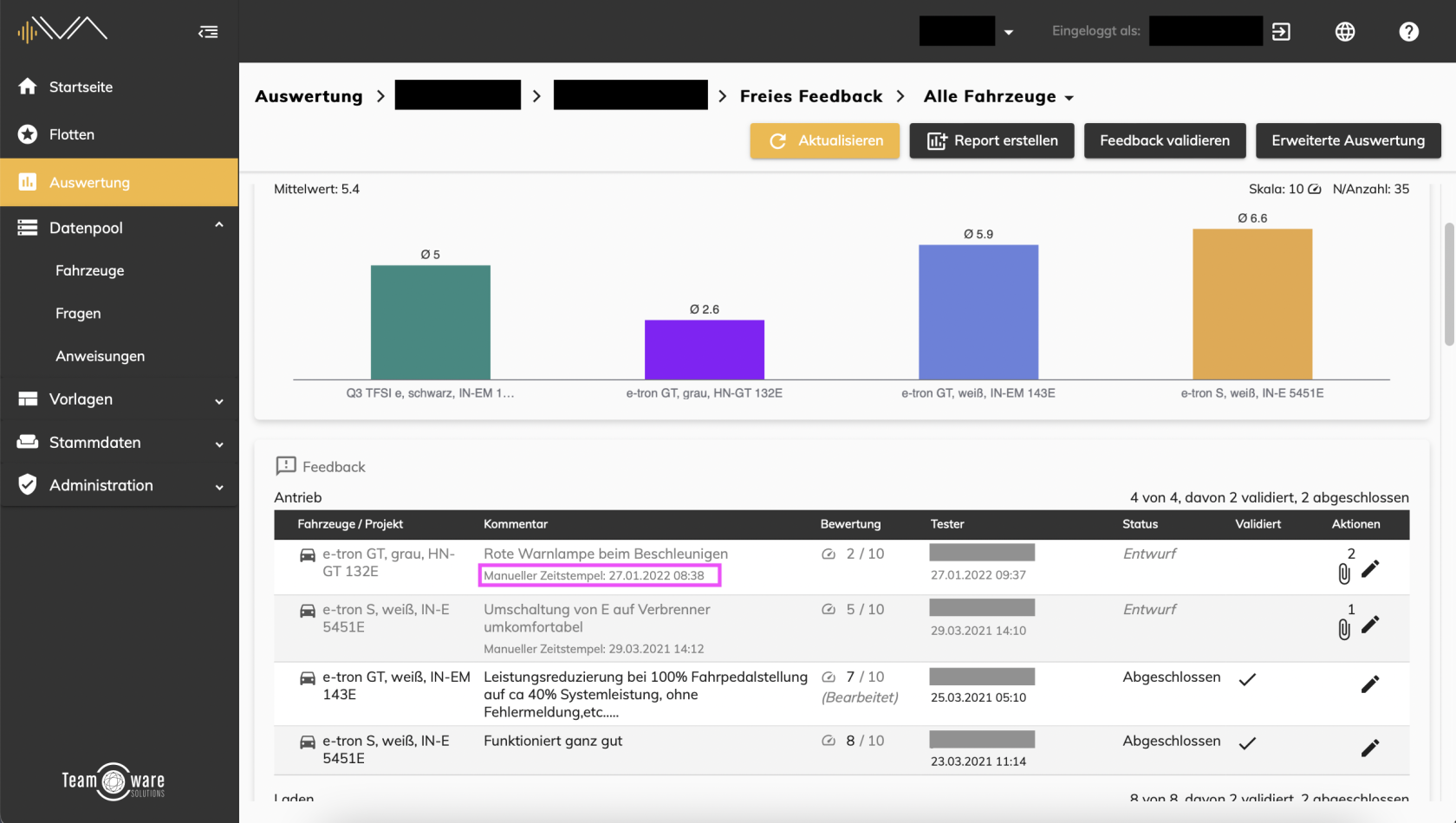Edit the Leistungsreduzierung feedback entry
Screen dimensions: 1456x823
pos(1370,684)
